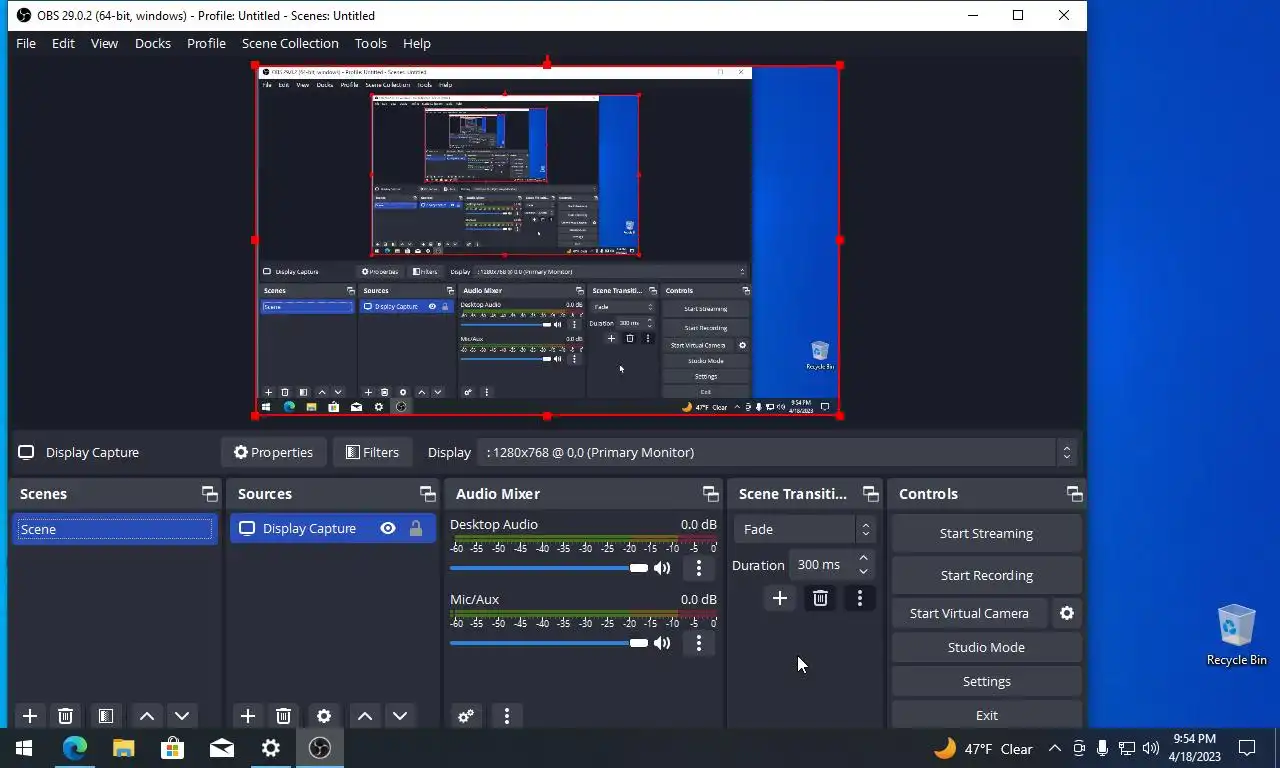Image resolution: width=1280 pixels, height=768 pixels.
Task: Open Profile menu
Action: [206, 43]
